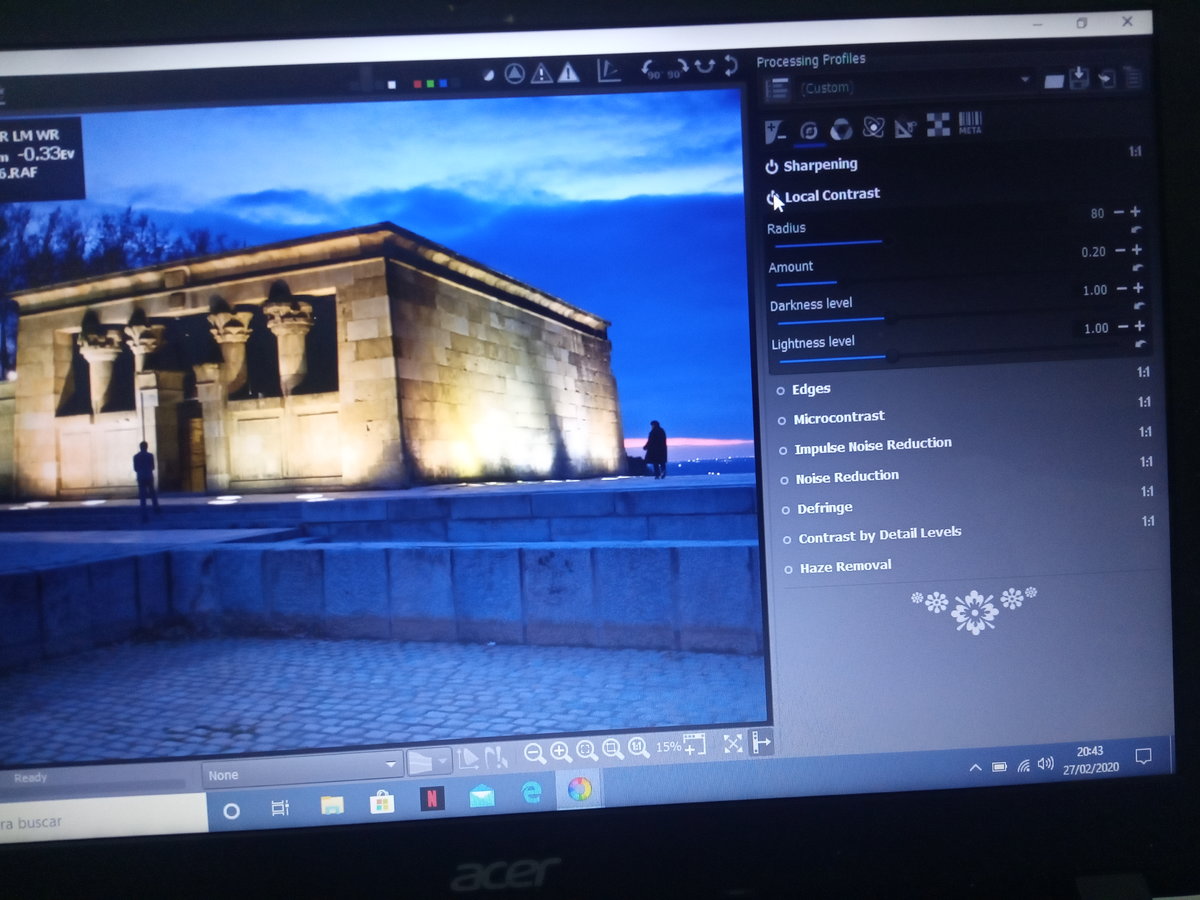Toggle focus mask preview
Screen dimensions: 1200x900
[x=514, y=73]
